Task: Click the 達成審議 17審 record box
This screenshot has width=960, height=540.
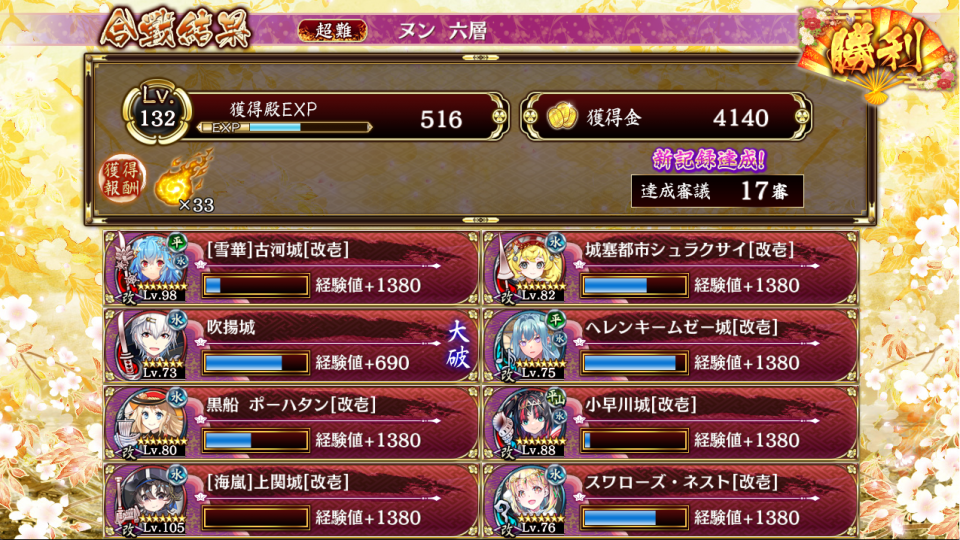Action: [x=717, y=192]
